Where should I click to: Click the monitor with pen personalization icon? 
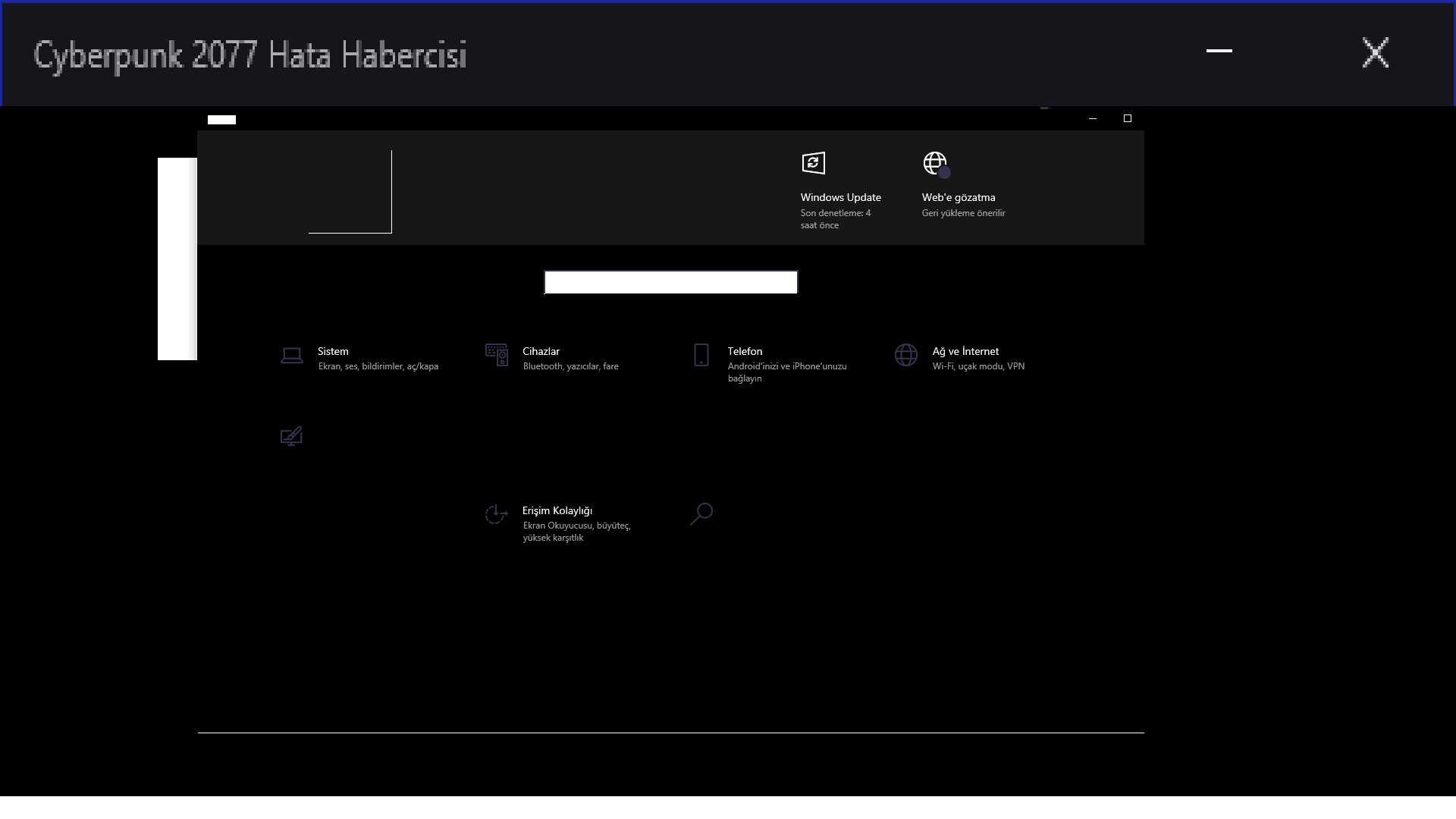(x=291, y=436)
